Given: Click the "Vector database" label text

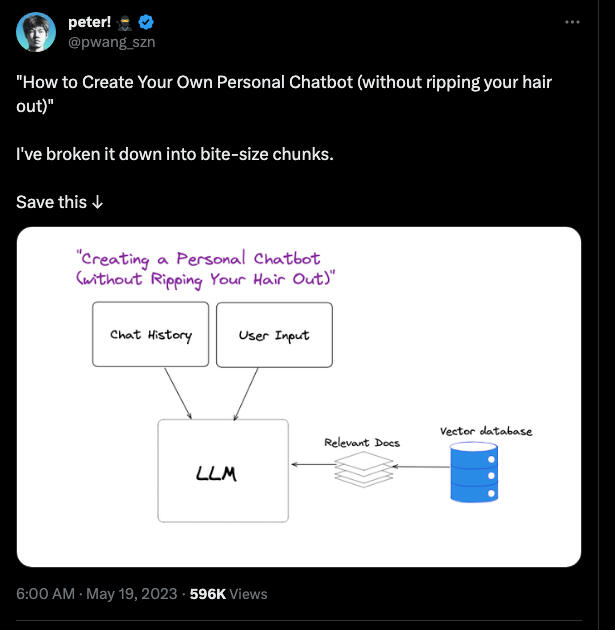Looking at the screenshot, I should click(486, 431).
